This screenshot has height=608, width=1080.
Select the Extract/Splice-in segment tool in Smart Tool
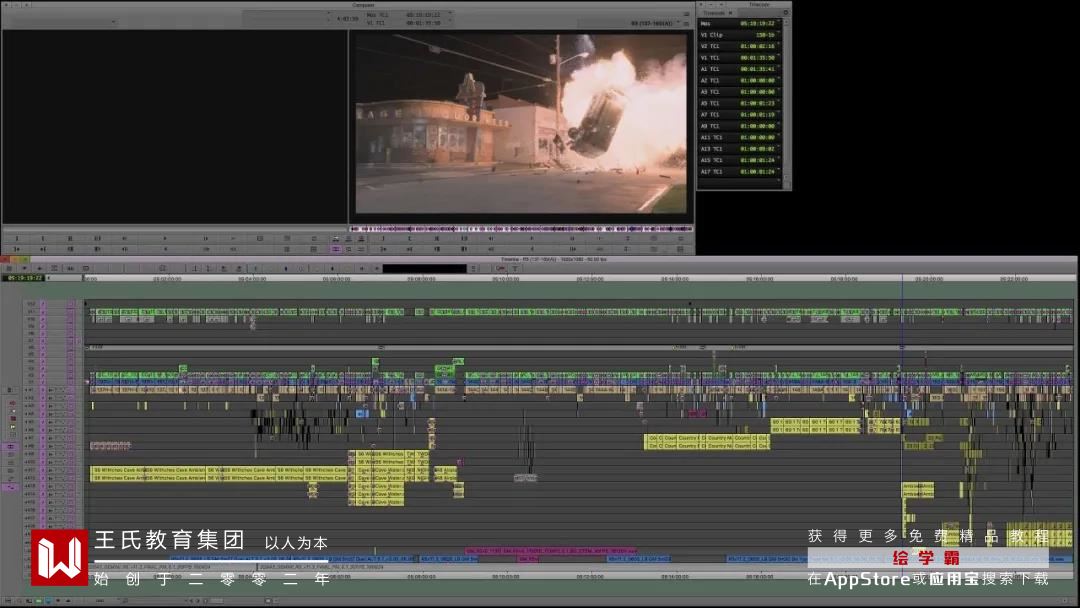coord(13,410)
